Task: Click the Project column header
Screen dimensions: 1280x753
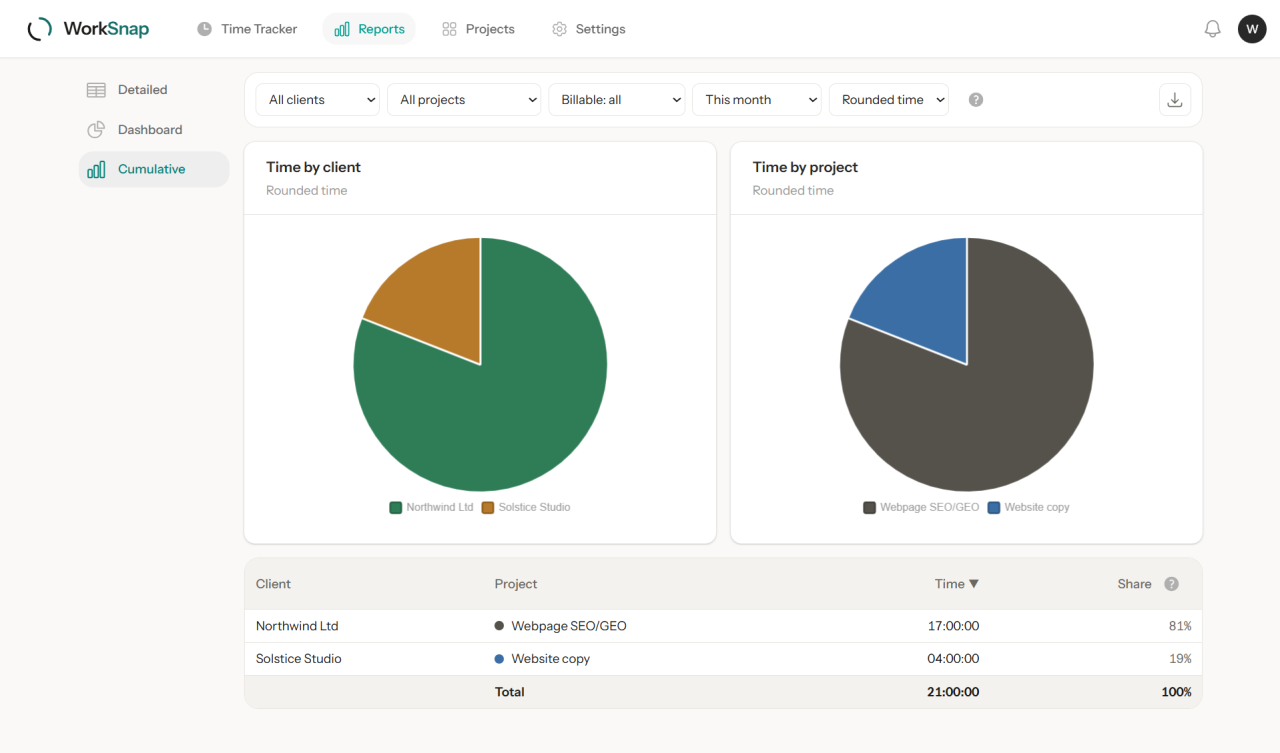Action: [516, 584]
